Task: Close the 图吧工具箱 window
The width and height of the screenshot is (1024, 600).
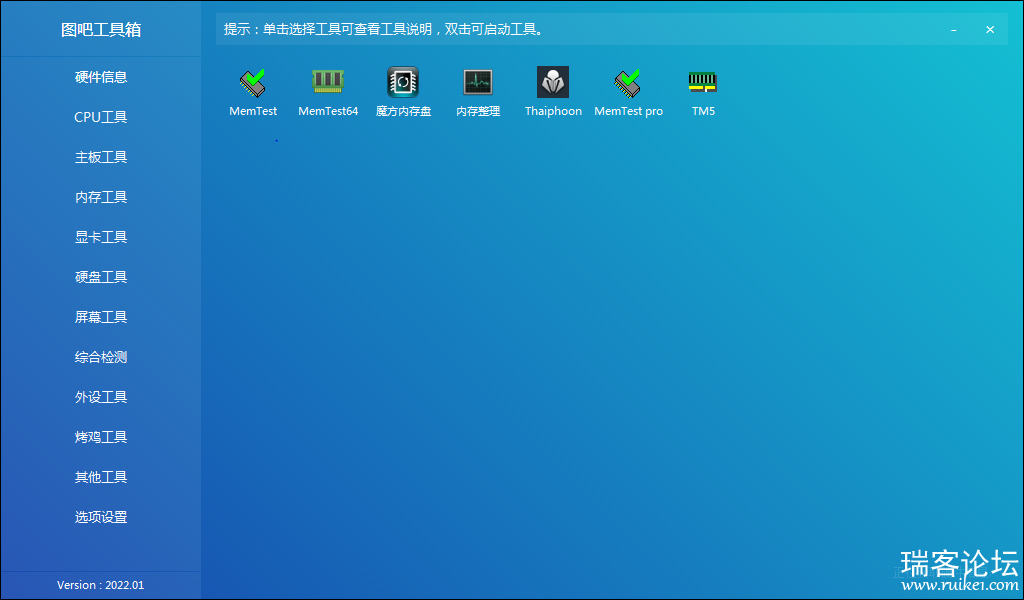Action: (990, 30)
